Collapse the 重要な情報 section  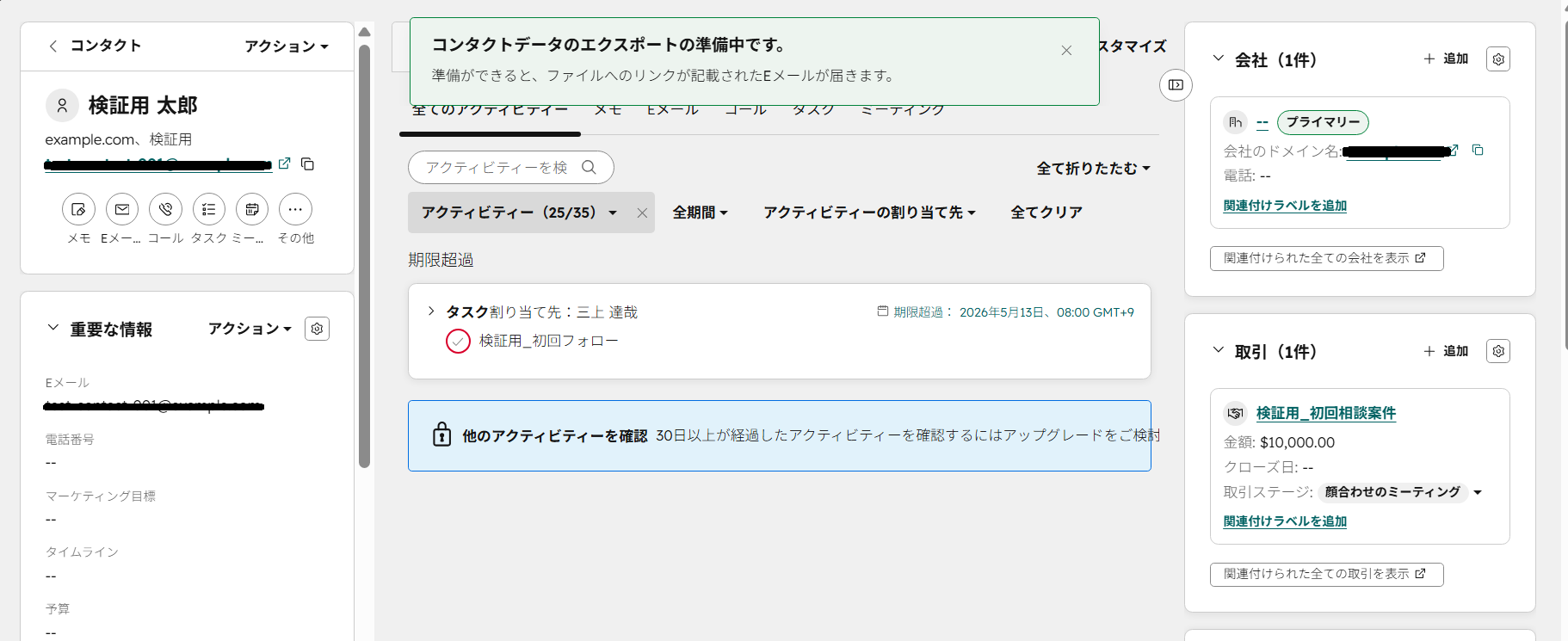(53, 328)
